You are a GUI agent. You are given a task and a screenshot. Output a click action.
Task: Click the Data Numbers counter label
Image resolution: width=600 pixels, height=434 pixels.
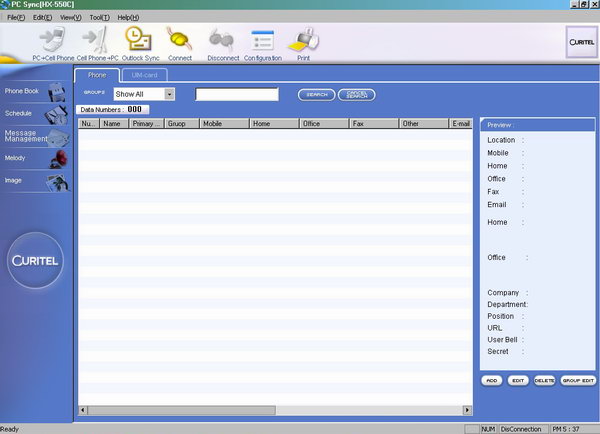(112, 109)
